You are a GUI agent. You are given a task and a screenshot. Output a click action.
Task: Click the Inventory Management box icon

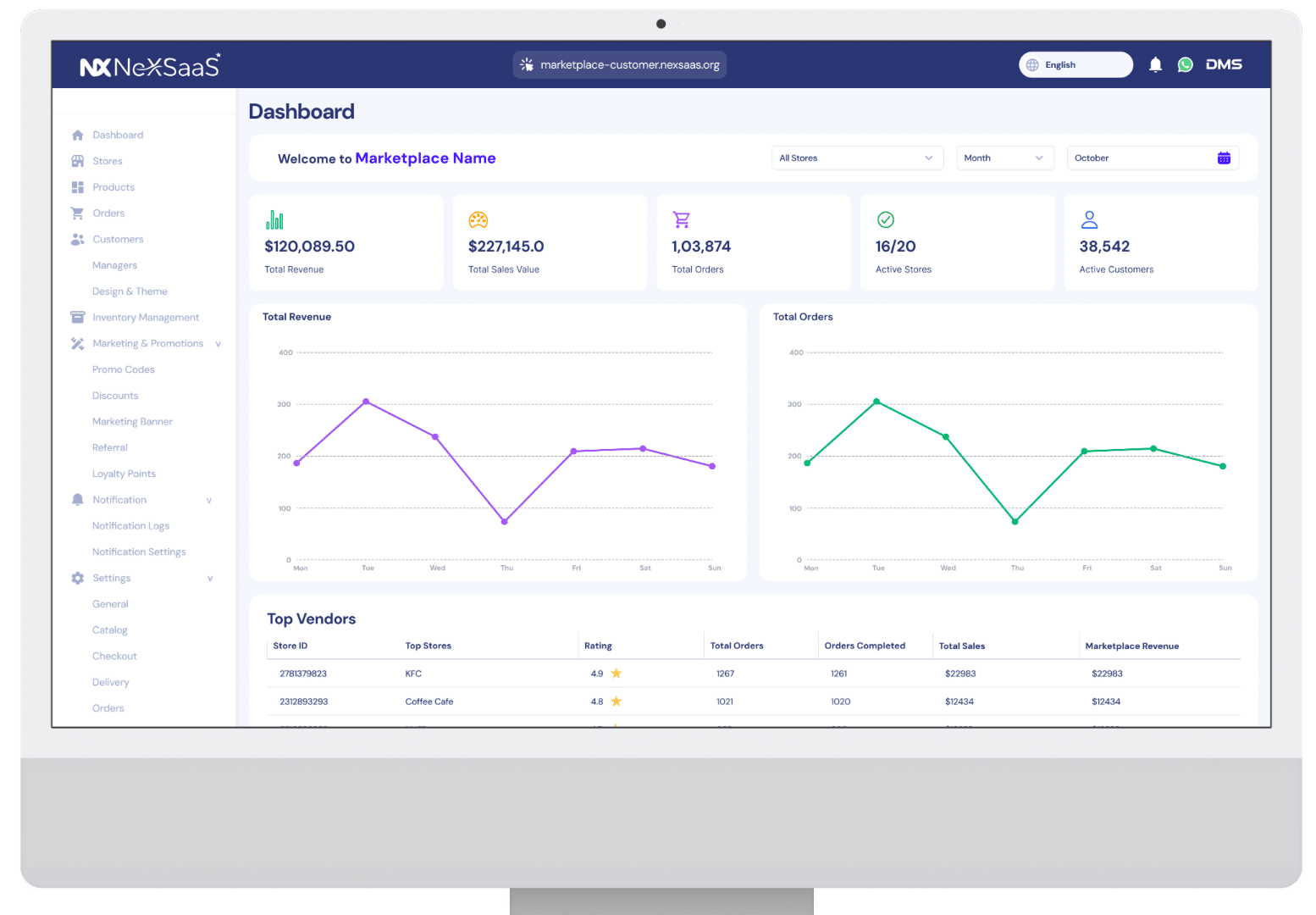[x=78, y=318]
